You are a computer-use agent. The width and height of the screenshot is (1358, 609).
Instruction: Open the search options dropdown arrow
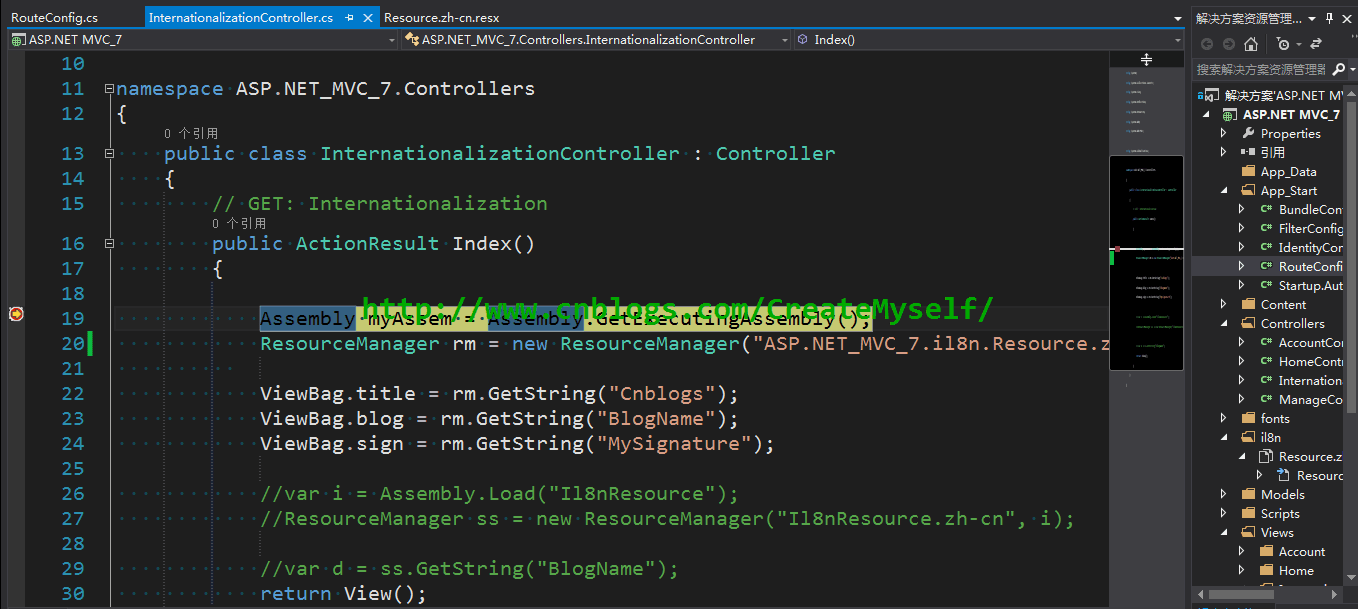pyautogui.click(x=1351, y=69)
